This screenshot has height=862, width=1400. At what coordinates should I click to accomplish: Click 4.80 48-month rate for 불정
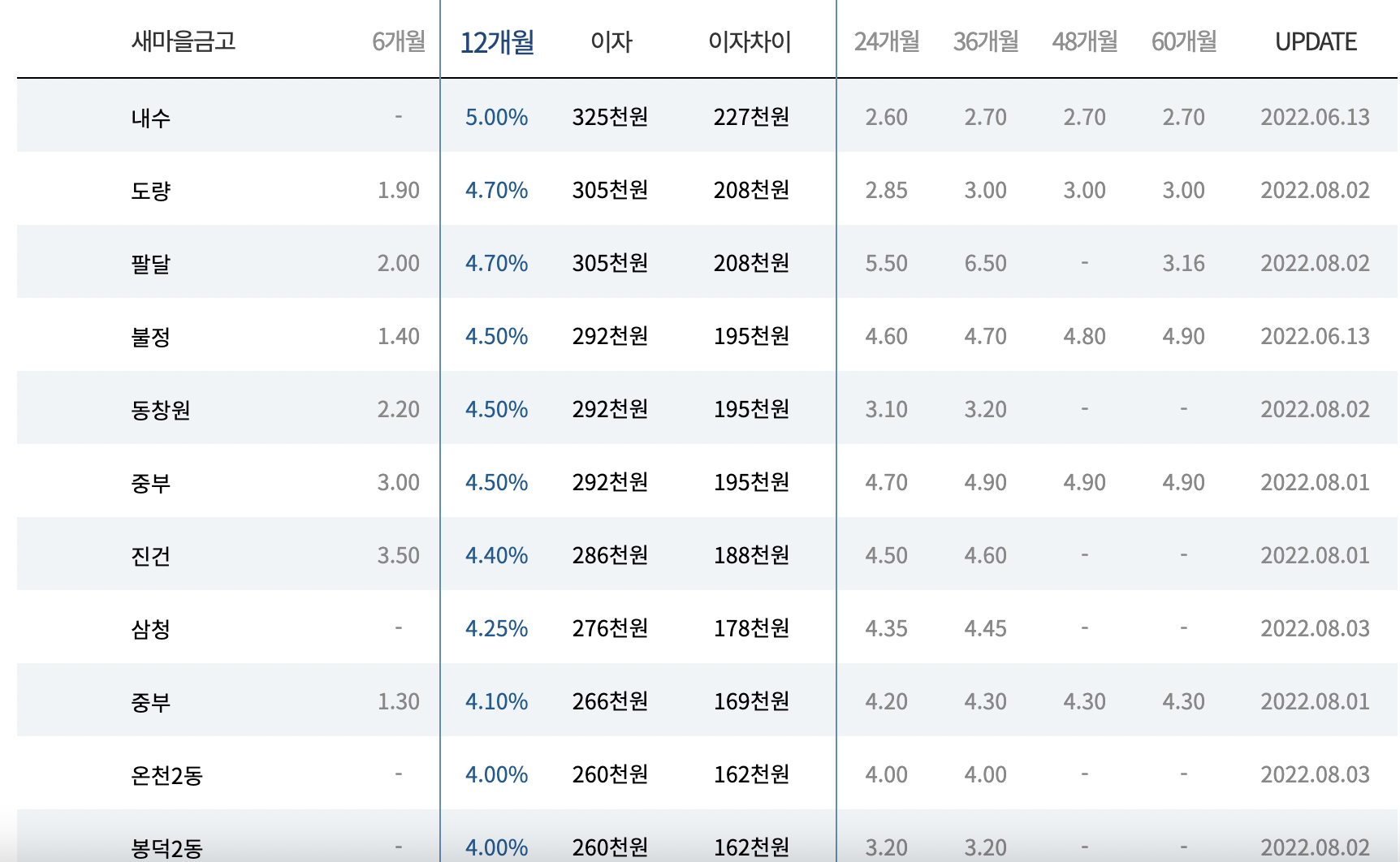(x=1084, y=336)
